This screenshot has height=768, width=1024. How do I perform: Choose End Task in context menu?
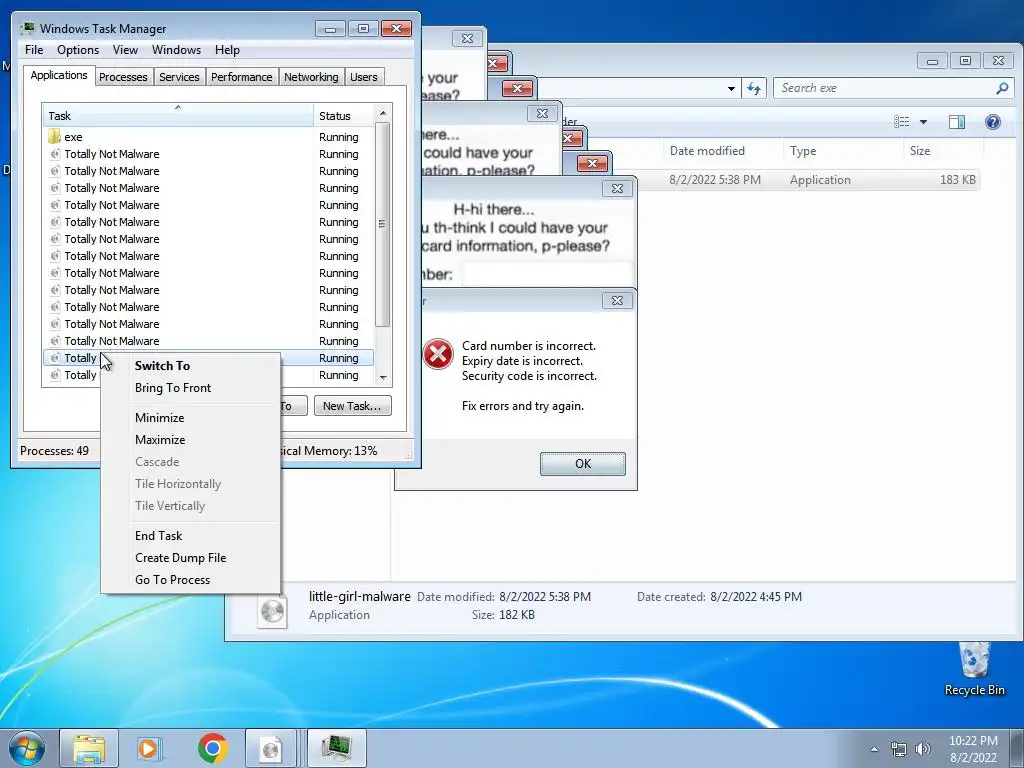(x=191, y=536)
